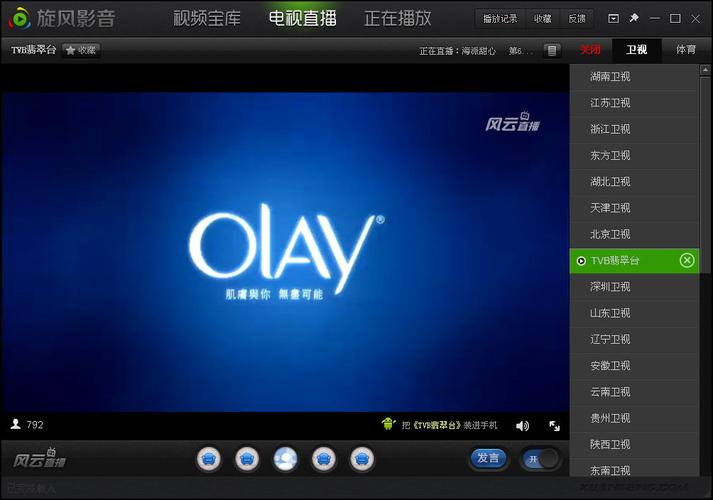Image resolution: width=713 pixels, height=500 pixels.
Task: Take the leftmost blue sofa seat
Action: click(209, 459)
